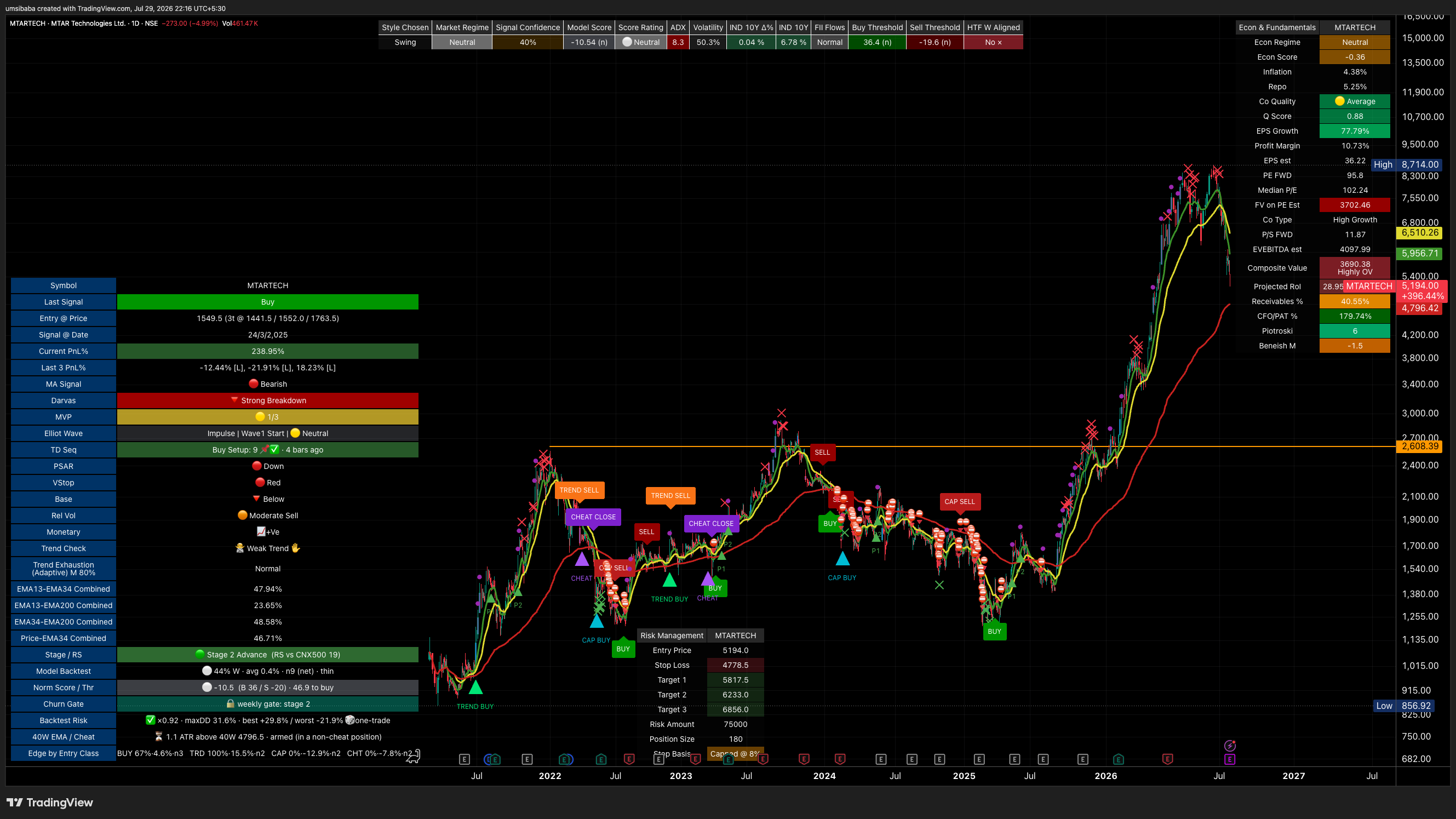Screen dimensions: 1456x819
Task: Click the dark red SELL label in late 2022
Action: [x=646, y=532]
